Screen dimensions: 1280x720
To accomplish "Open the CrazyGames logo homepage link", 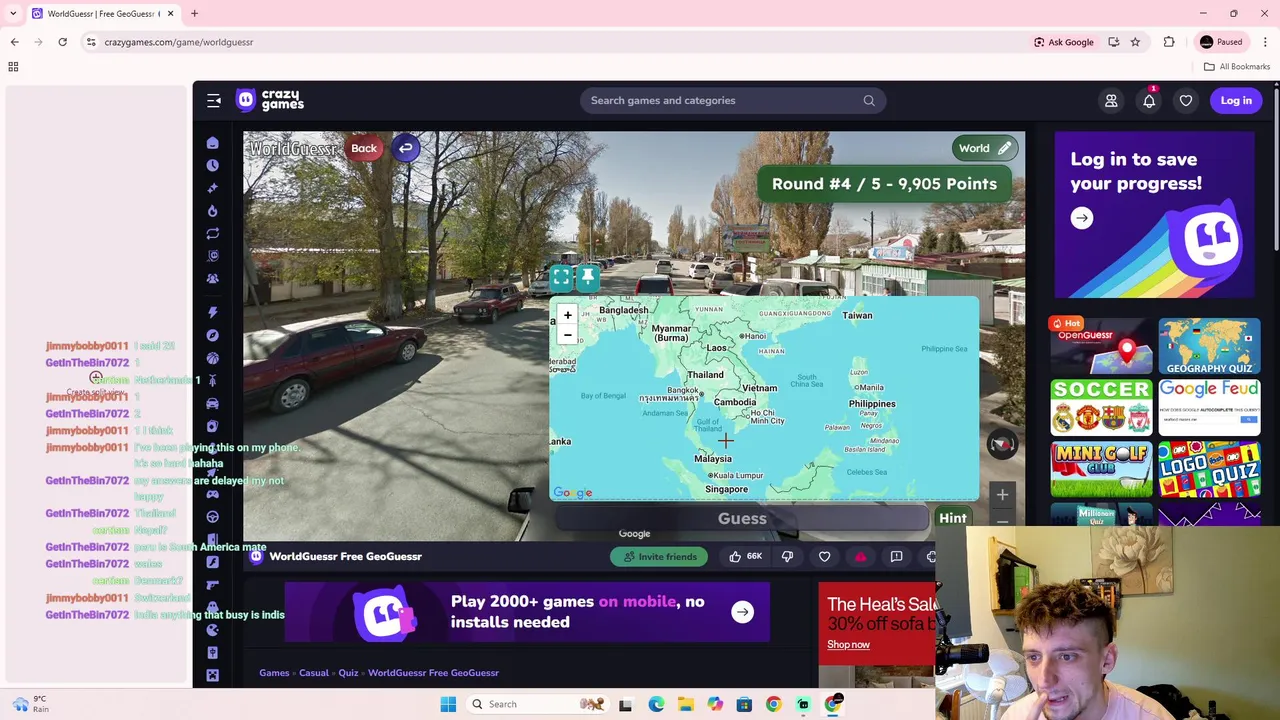I will (x=270, y=100).
